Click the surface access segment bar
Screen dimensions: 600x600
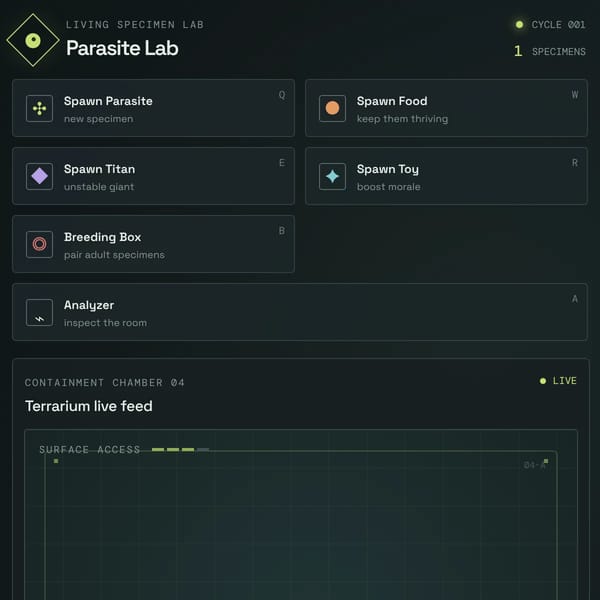[180, 450]
